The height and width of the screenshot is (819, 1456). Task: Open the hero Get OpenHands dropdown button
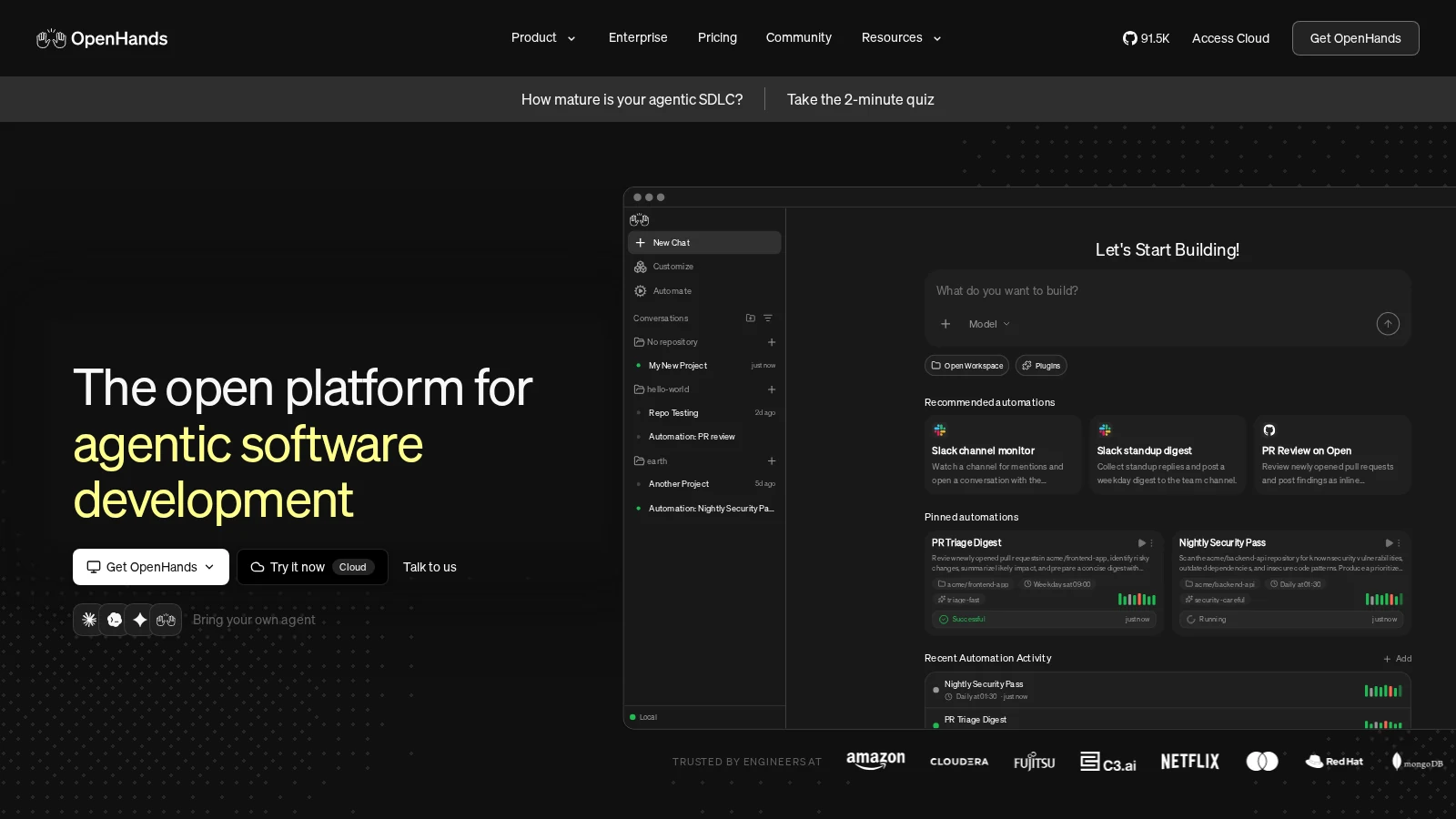pos(151,567)
